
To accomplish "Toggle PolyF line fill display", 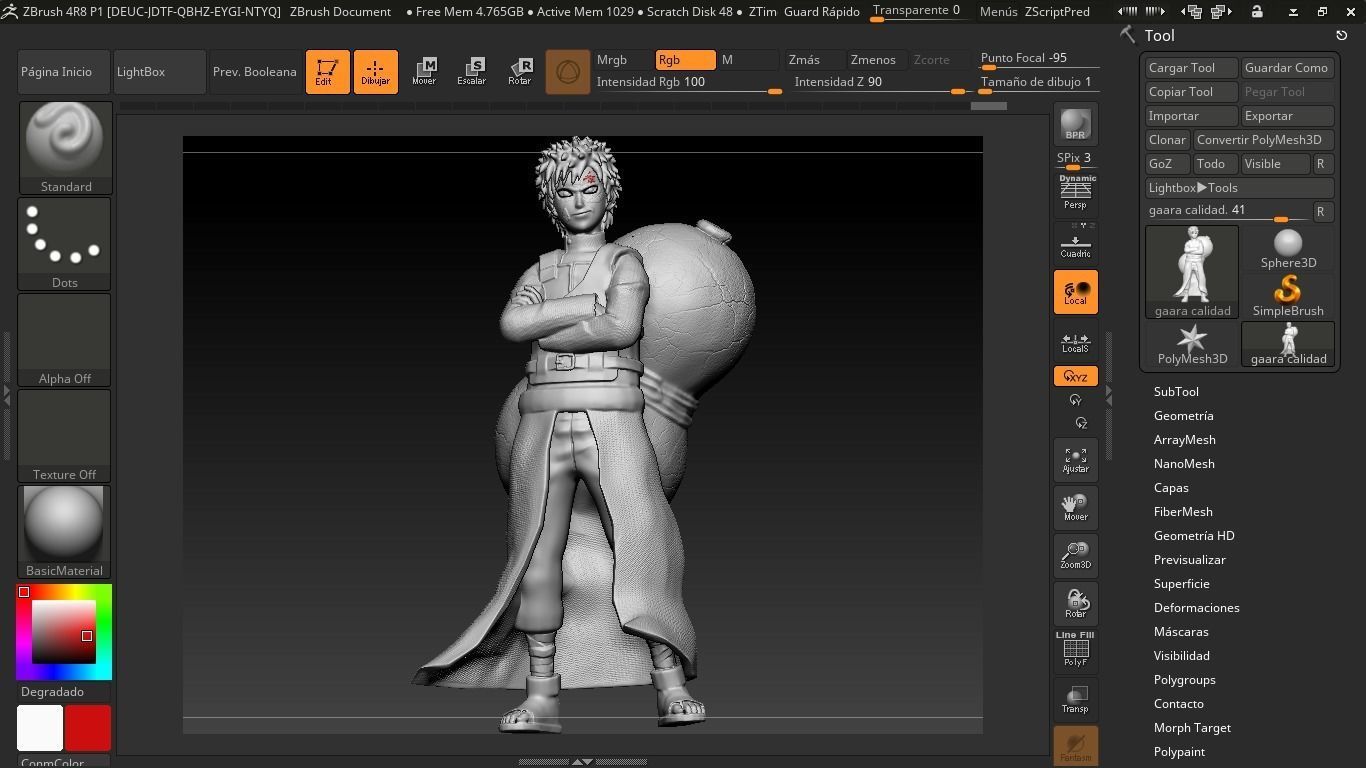I will point(1075,649).
